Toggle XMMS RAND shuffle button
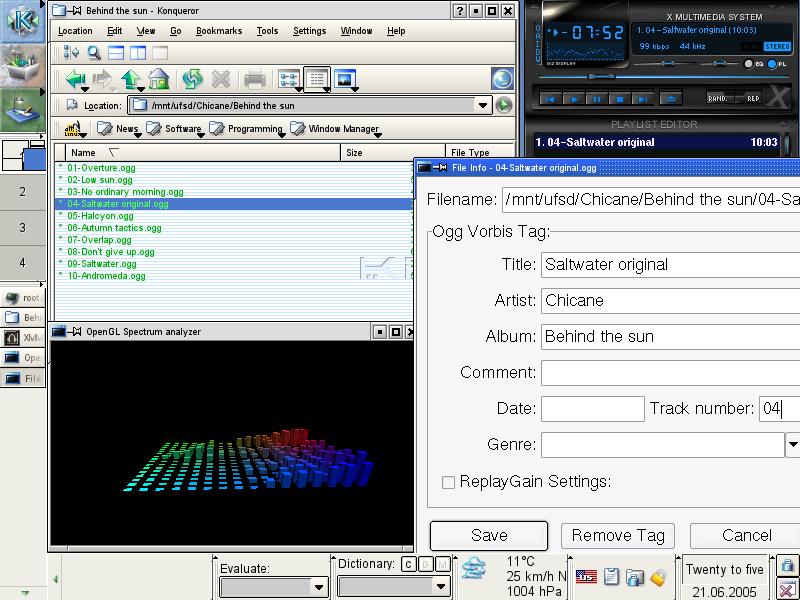 (x=719, y=98)
